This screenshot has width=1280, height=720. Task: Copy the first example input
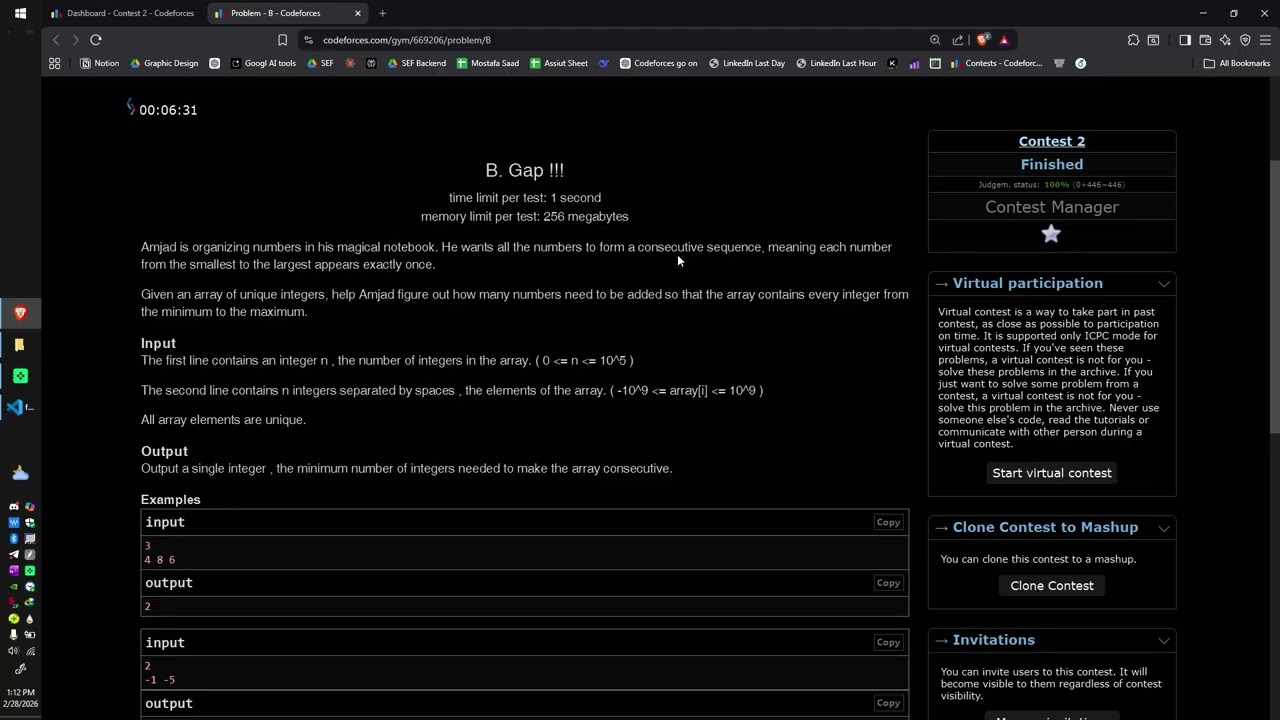(x=888, y=522)
